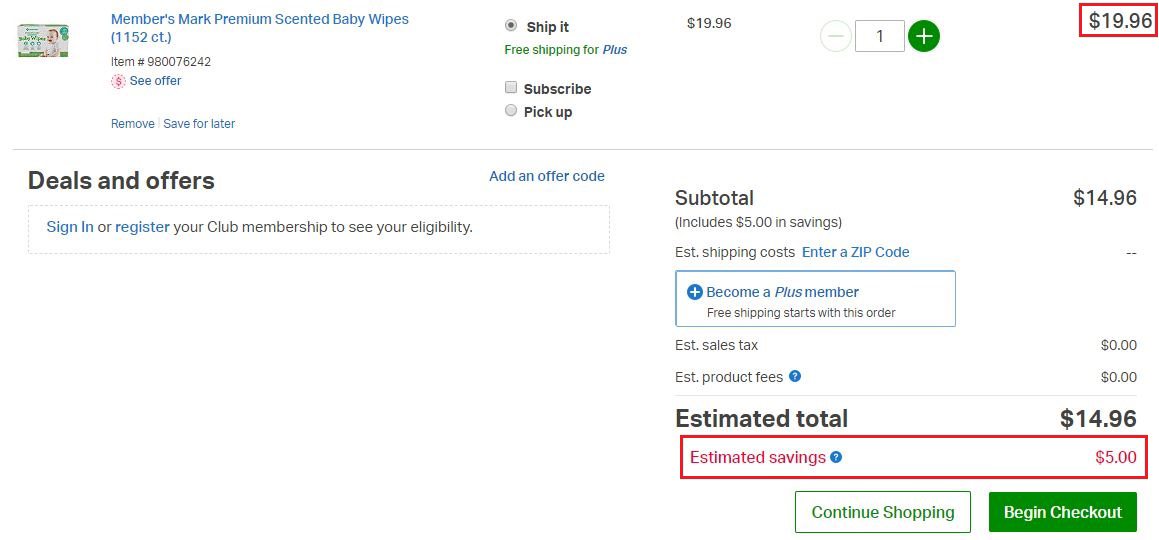This screenshot has width=1159, height=540.
Task: Click Enter a ZIP Code link
Action: (x=855, y=252)
